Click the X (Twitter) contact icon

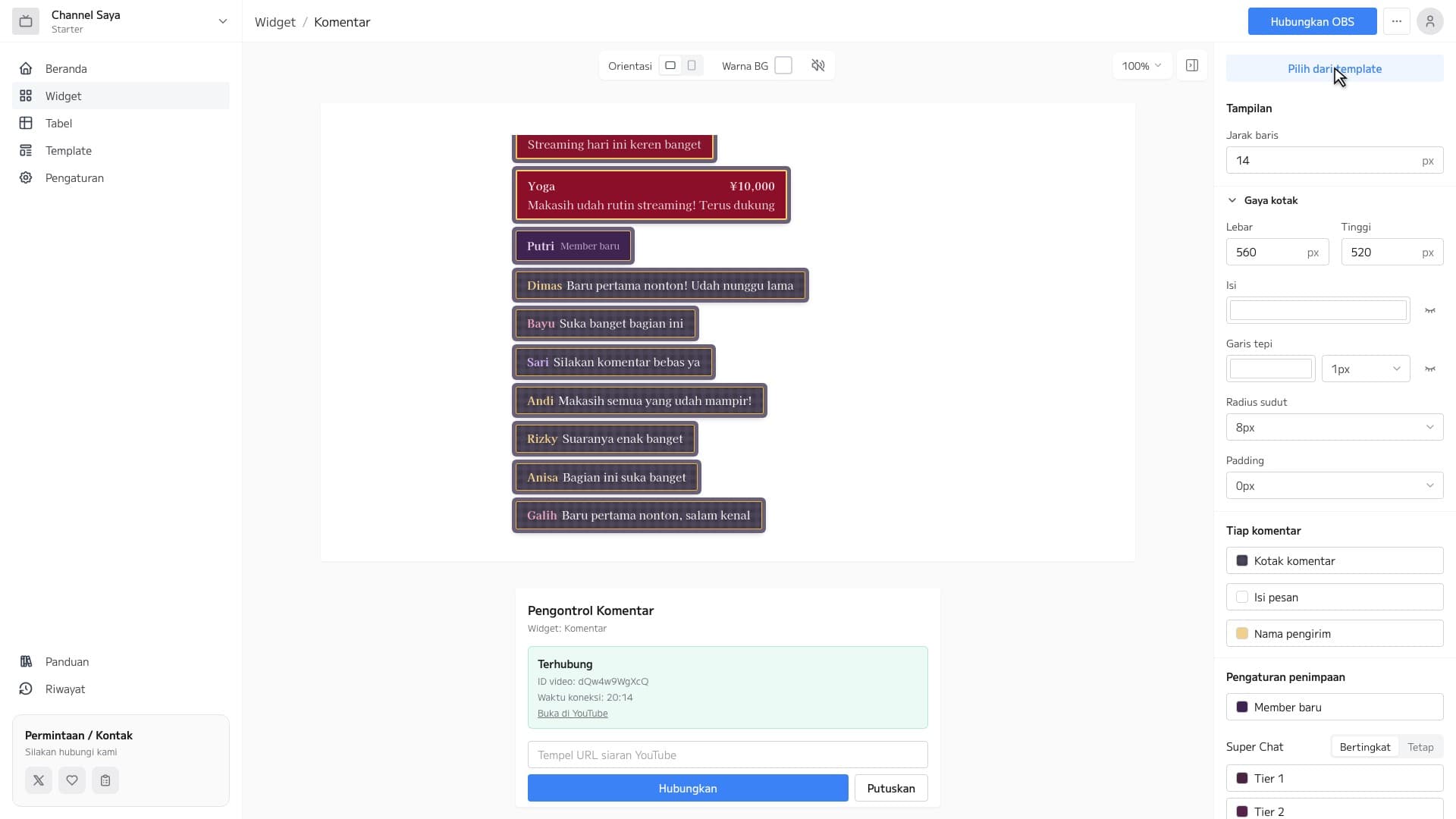pyautogui.click(x=39, y=780)
